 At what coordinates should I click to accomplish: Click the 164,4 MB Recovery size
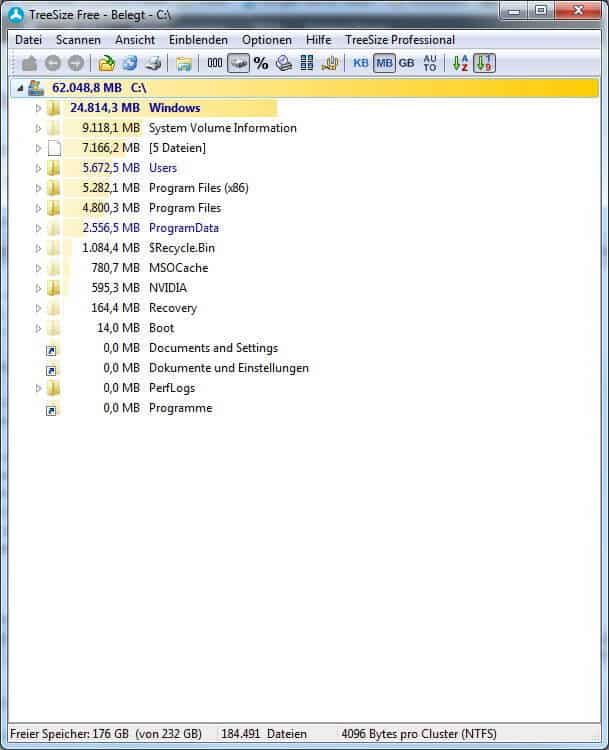115,308
